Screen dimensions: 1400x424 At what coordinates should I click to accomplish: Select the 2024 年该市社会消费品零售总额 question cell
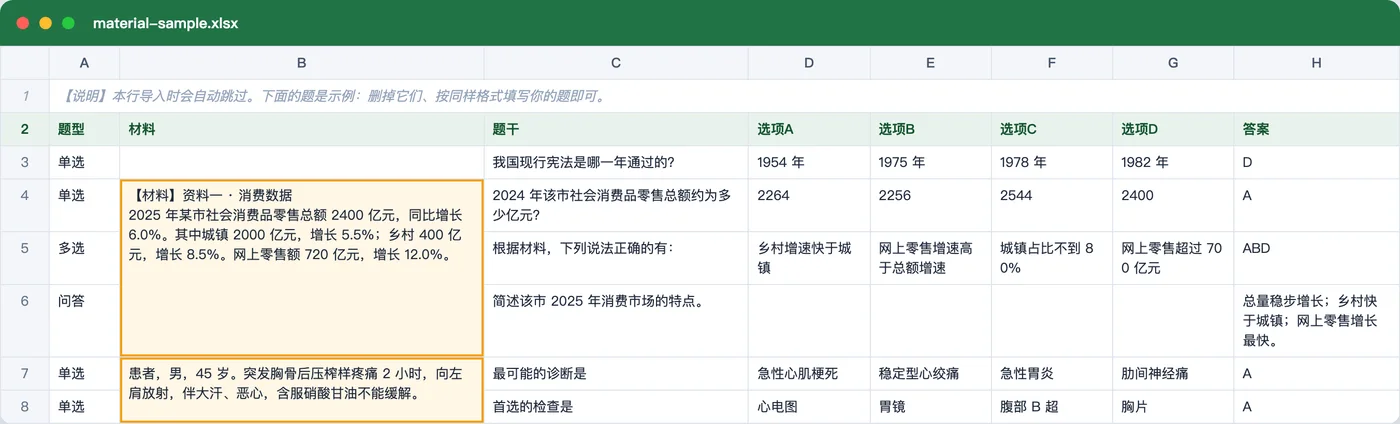pos(616,205)
